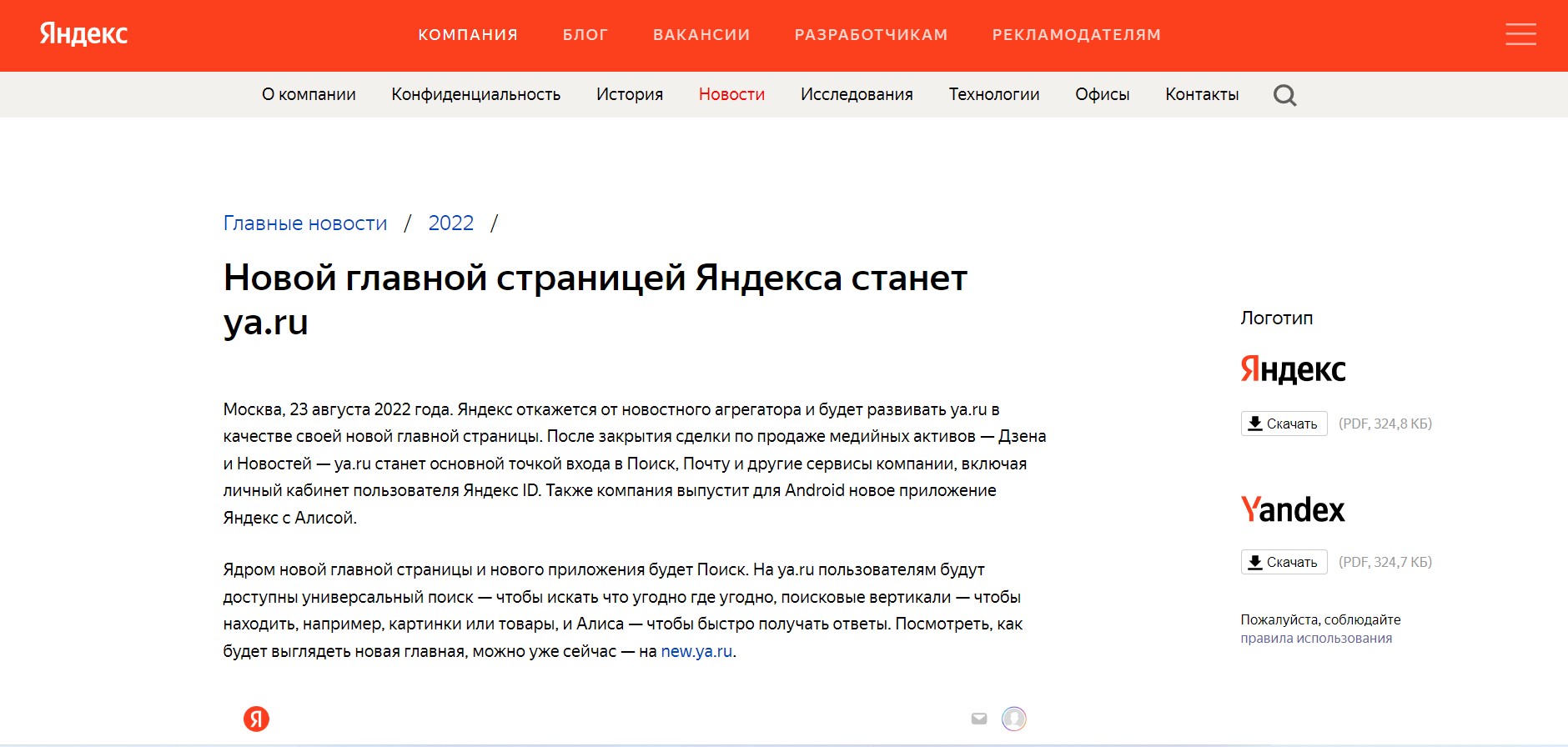Click the search magnifier icon

coord(1284,95)
